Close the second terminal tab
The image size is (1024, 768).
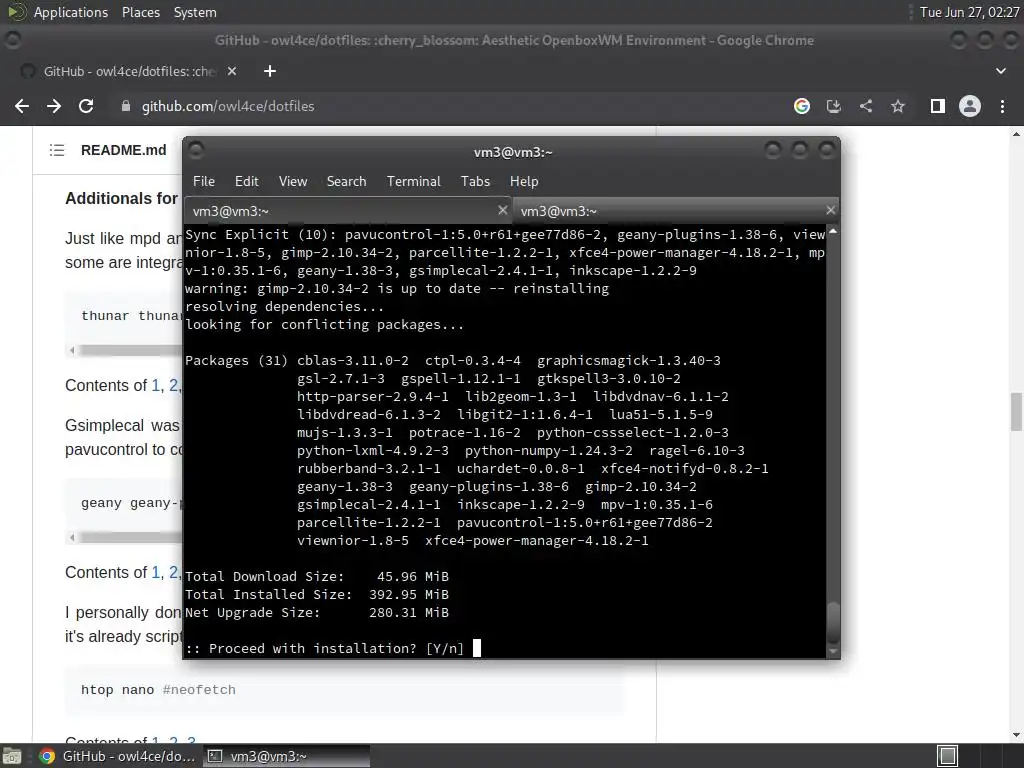(x=830, y=210)
